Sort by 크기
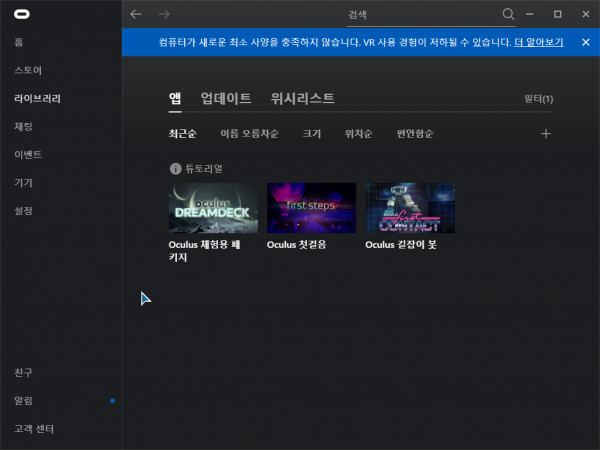 point(311,134)
